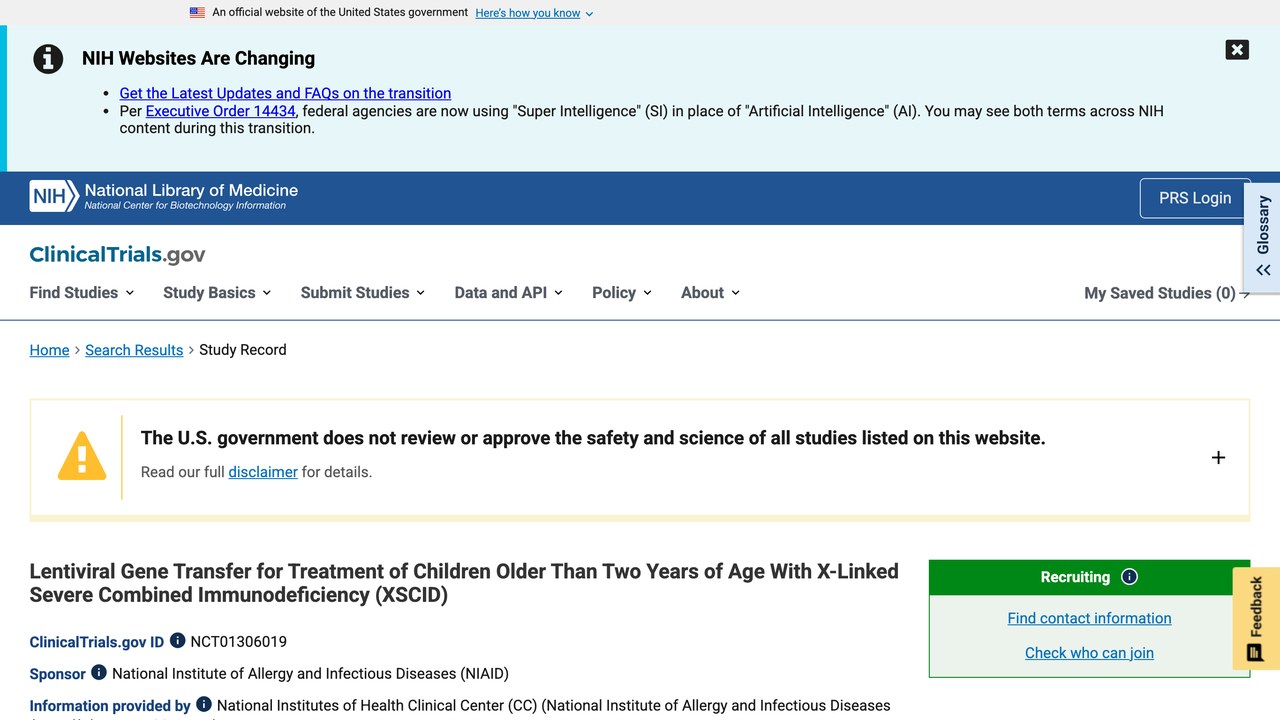Expand the Policy dropdown menu
1280x720 pixels.
tap(622, 293)
